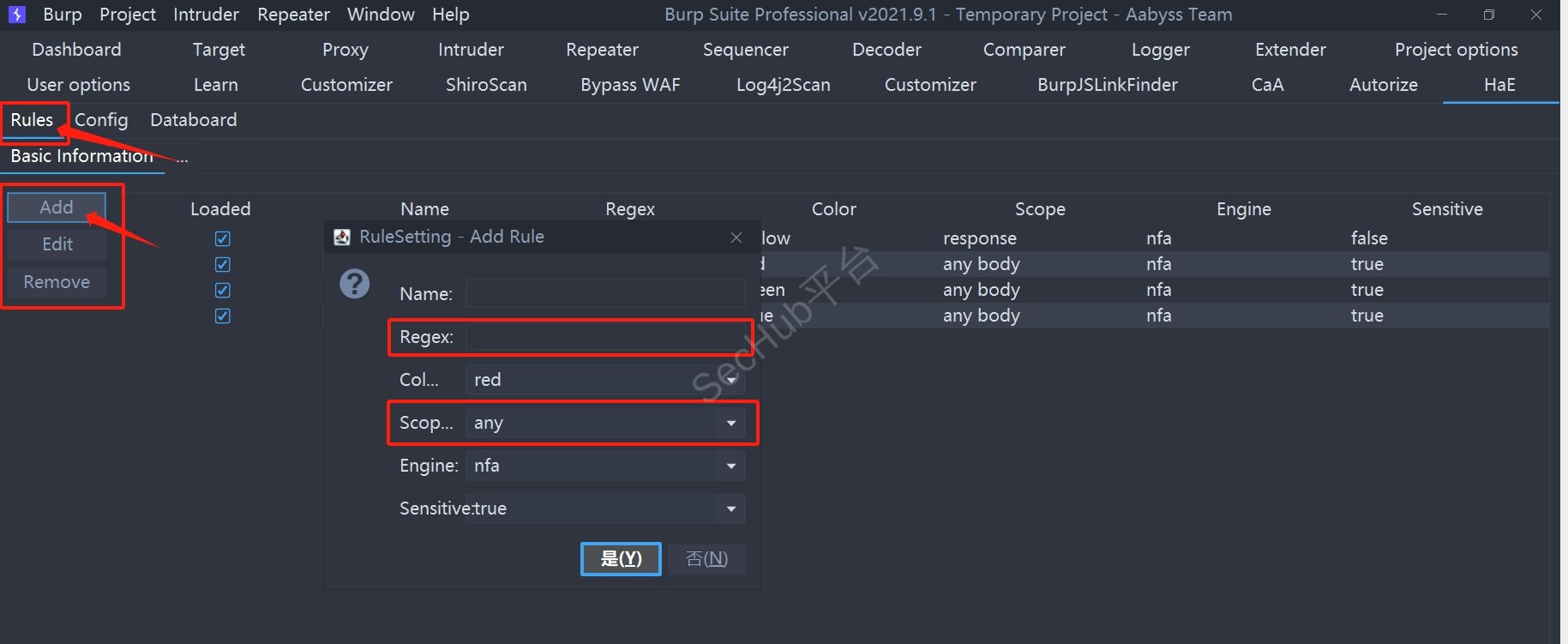Screen dimensions: 1568x644
Task: Open the Repeater menu in menu bar
Action: point(293,15)
